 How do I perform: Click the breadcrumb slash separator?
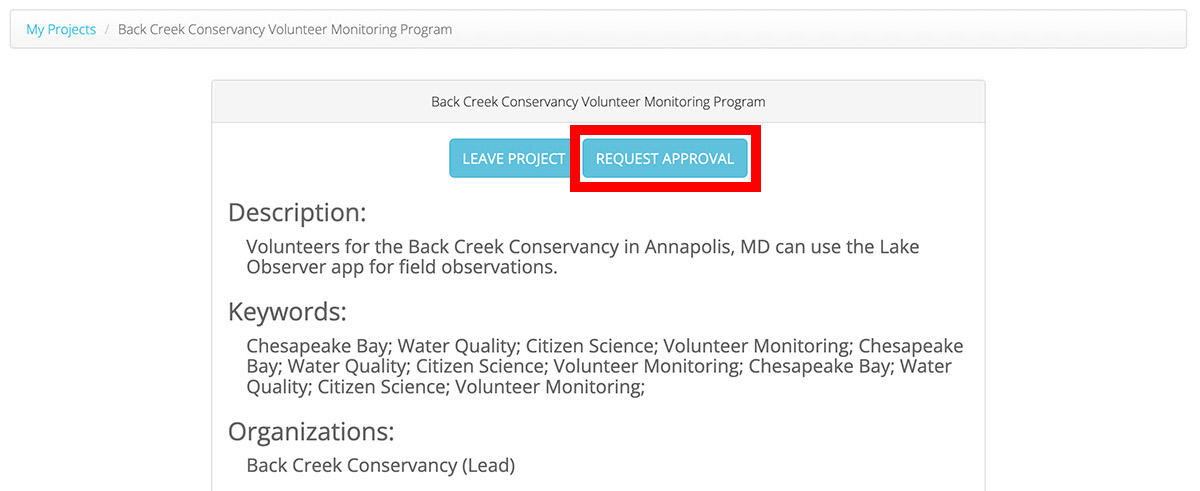tap(107, 30)
